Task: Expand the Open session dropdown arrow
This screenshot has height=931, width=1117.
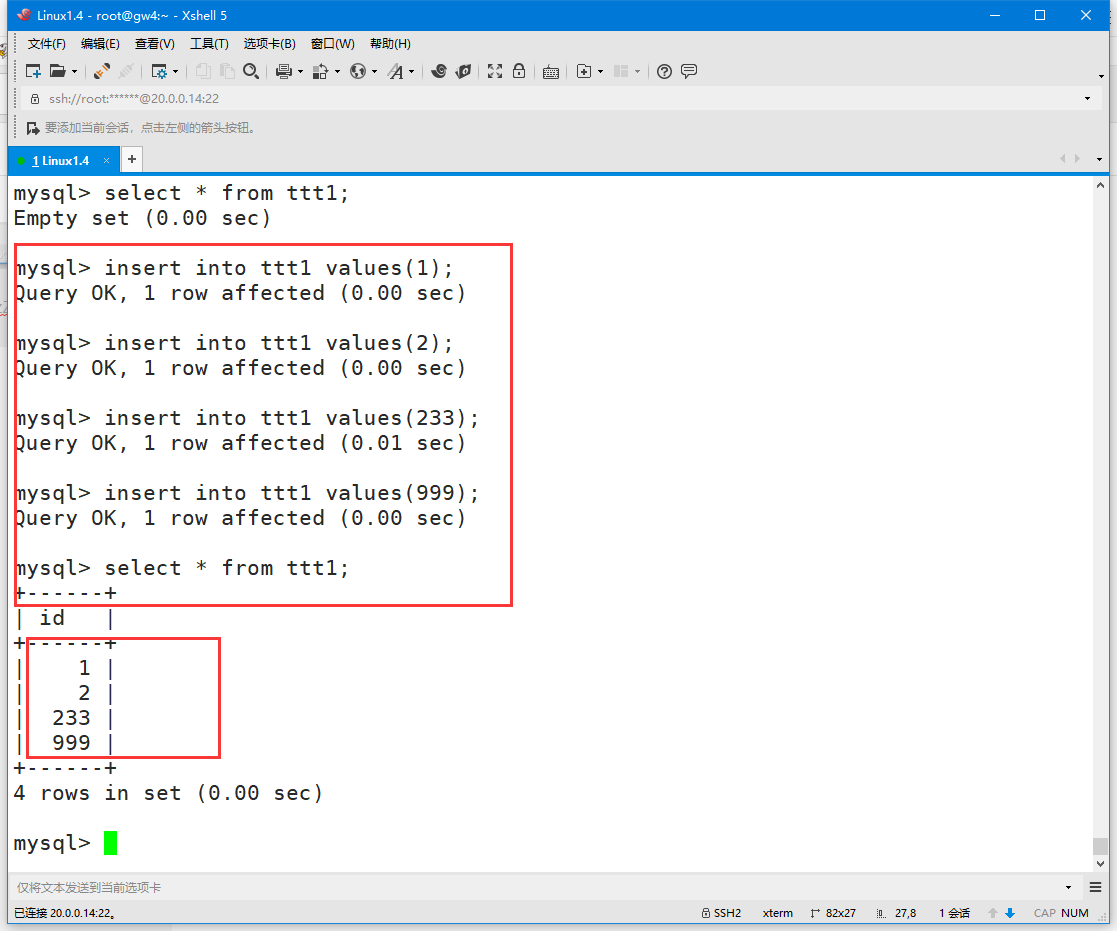Action: coord(74,71)
